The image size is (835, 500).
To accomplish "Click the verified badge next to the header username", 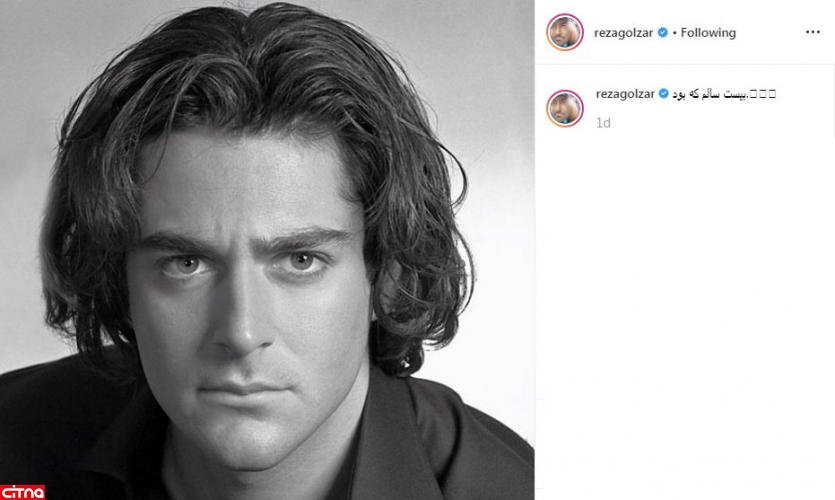I will pyautogui.click(x=662, y=32).
